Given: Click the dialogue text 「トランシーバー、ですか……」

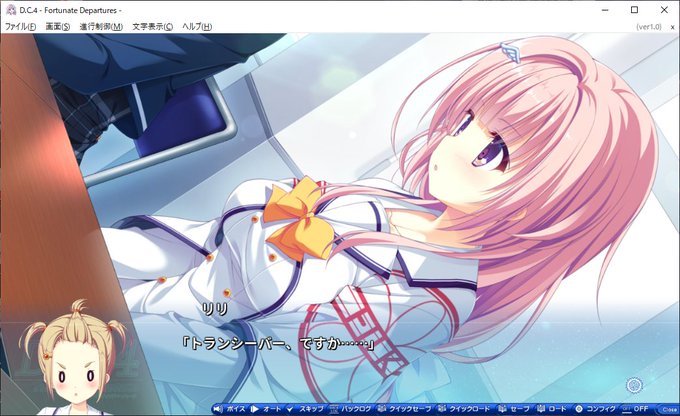Looking at the screenshot, I should click(278, 344).
